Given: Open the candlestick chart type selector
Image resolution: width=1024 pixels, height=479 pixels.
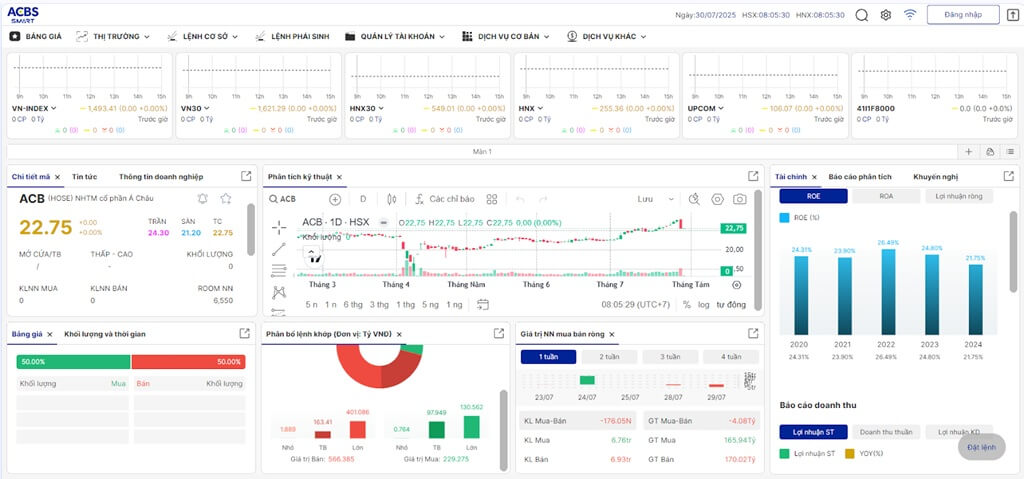Looking at the screenshot, I should [391, 199].
